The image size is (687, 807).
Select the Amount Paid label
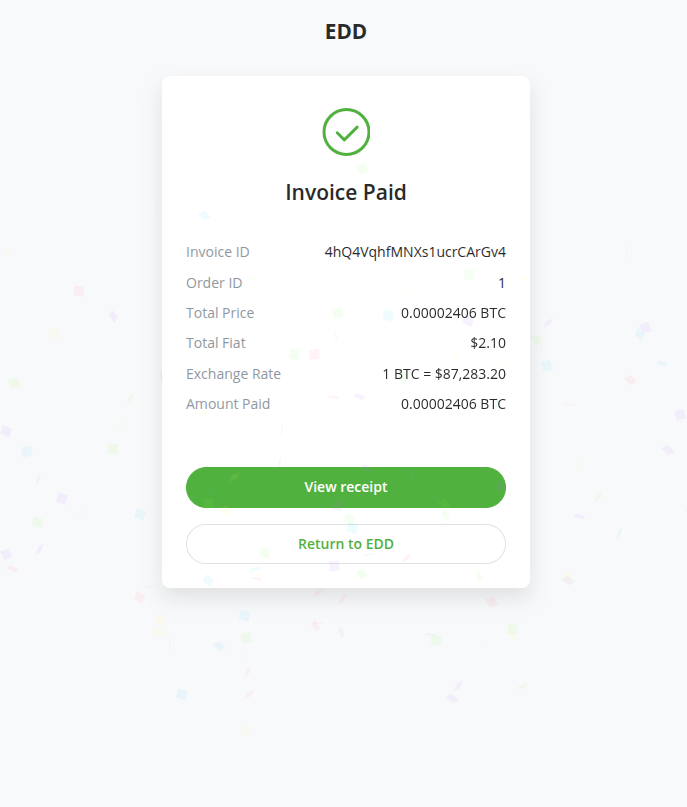227,404
